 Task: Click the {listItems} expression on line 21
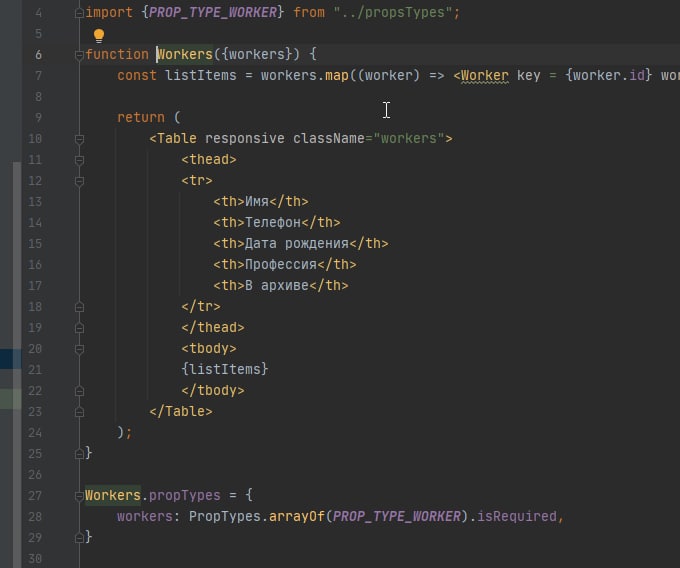point(225,369)
